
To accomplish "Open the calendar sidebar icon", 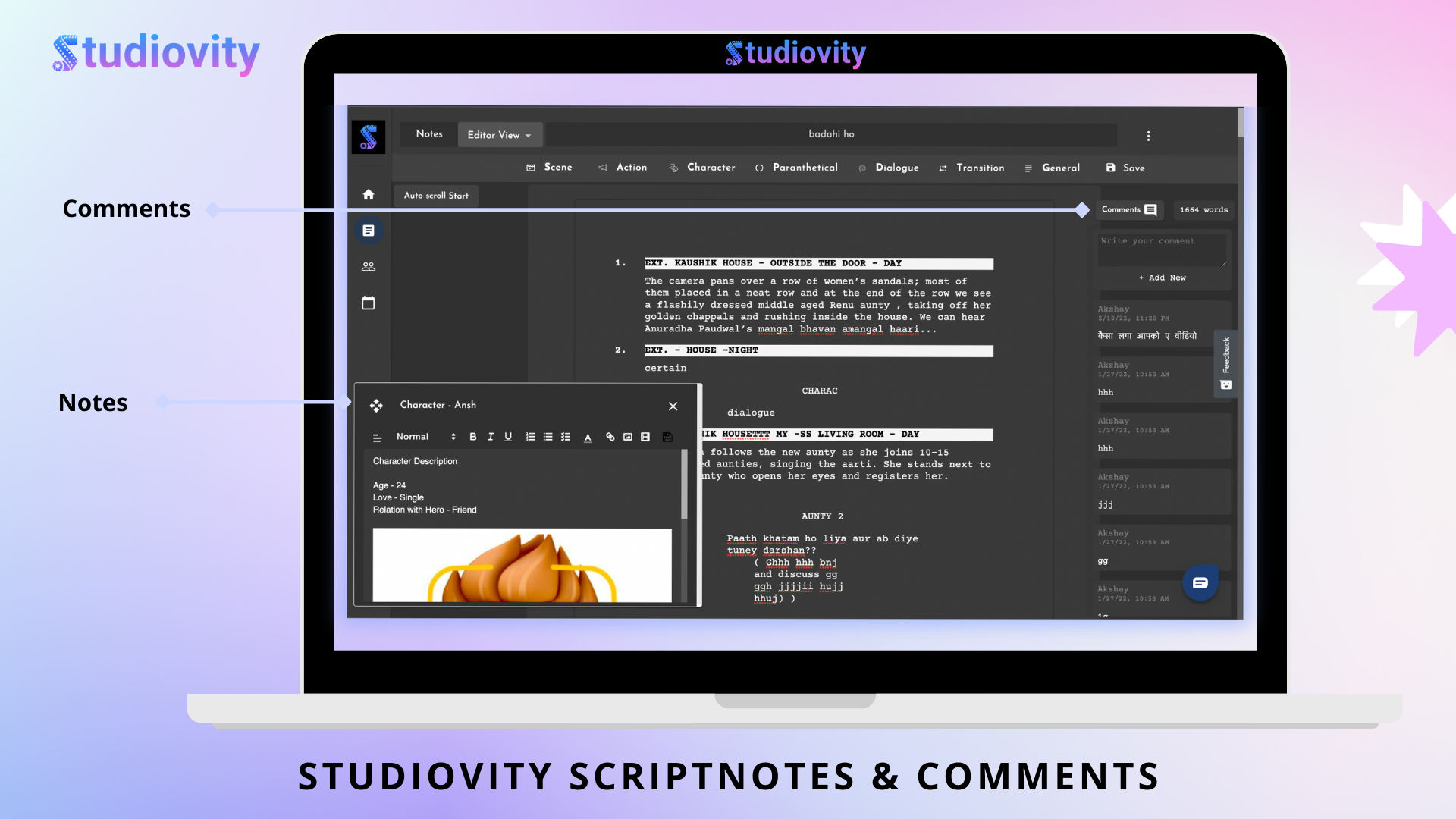I will [369, 303].
